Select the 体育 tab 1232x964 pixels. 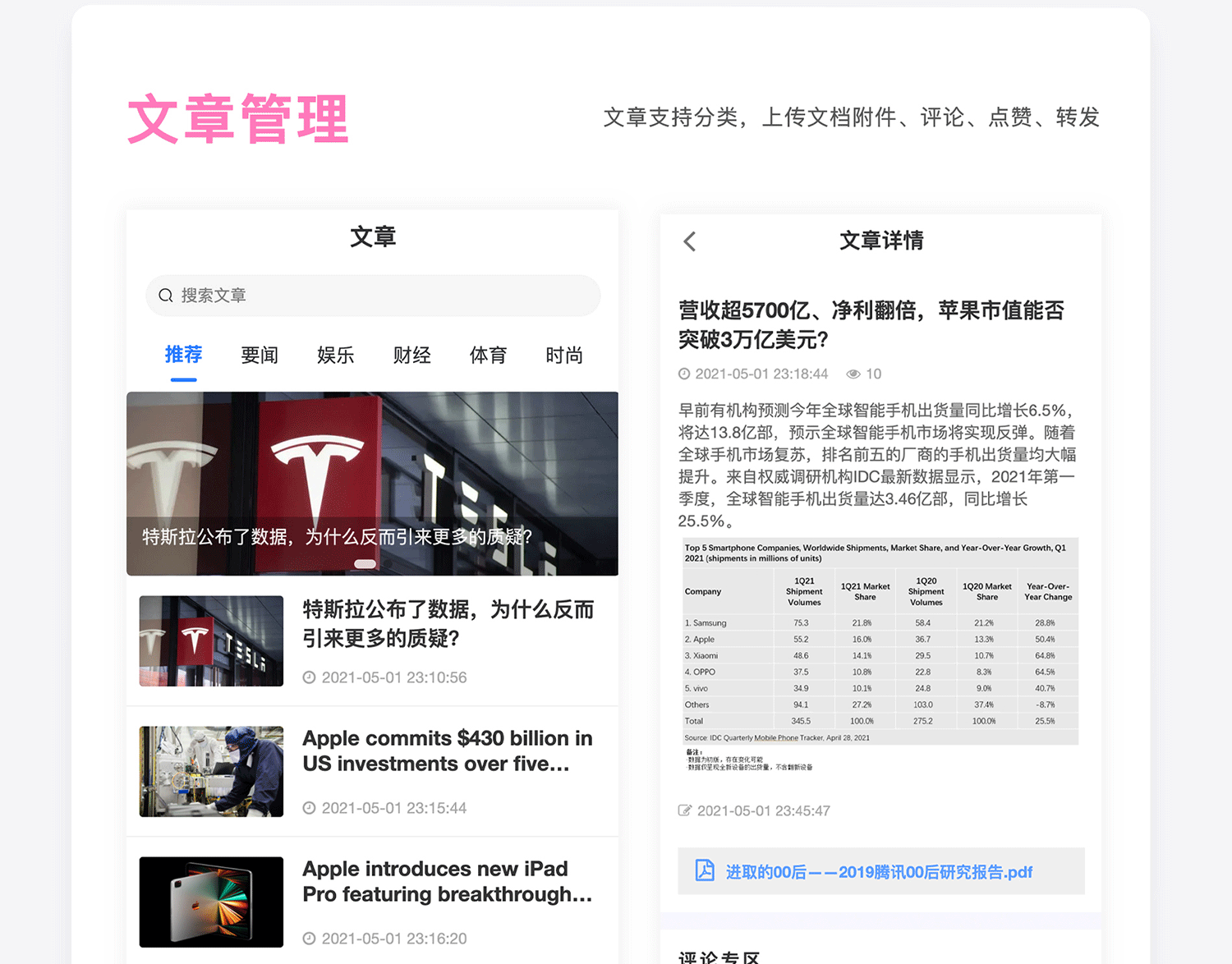pyautogui.click(x=488, y=355)
